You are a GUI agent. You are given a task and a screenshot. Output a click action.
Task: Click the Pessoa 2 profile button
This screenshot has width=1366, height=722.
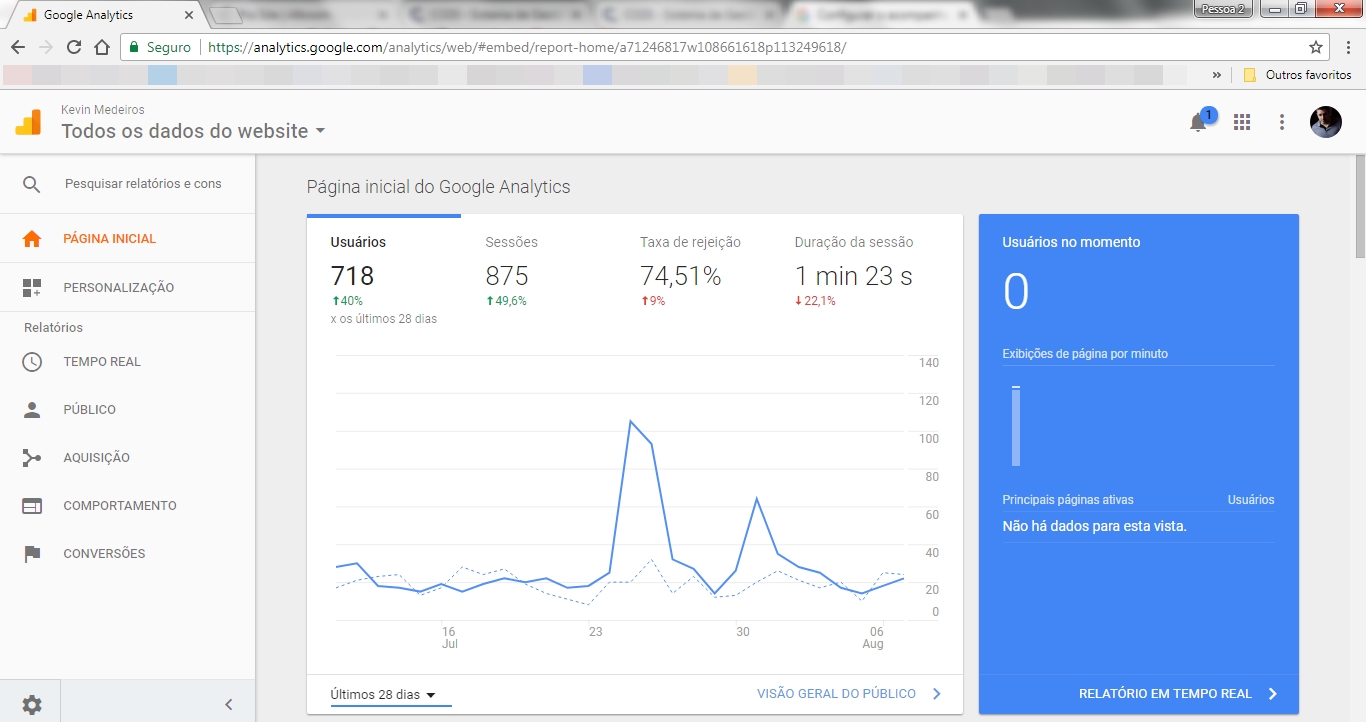(1223, 8)
